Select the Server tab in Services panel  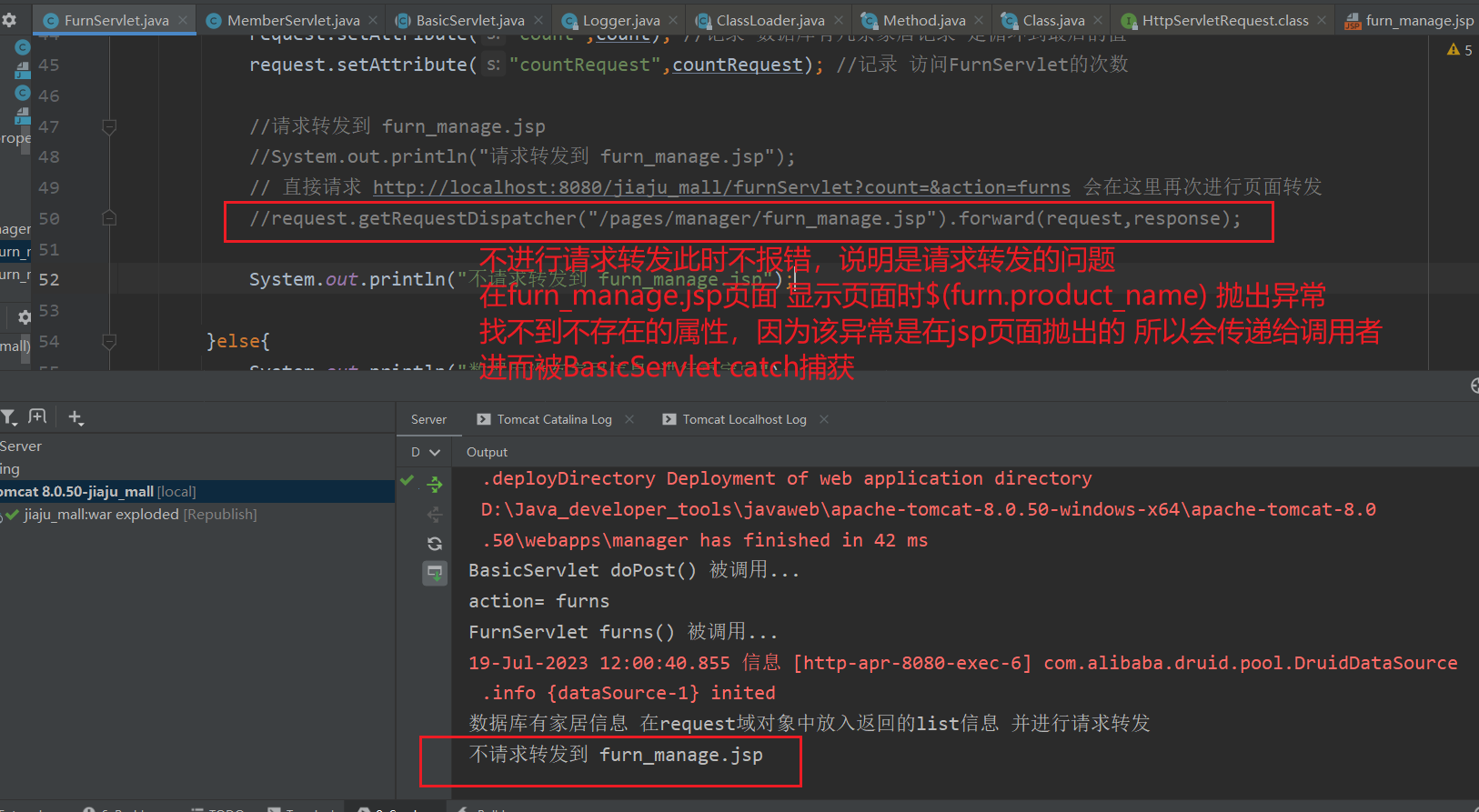428,419
